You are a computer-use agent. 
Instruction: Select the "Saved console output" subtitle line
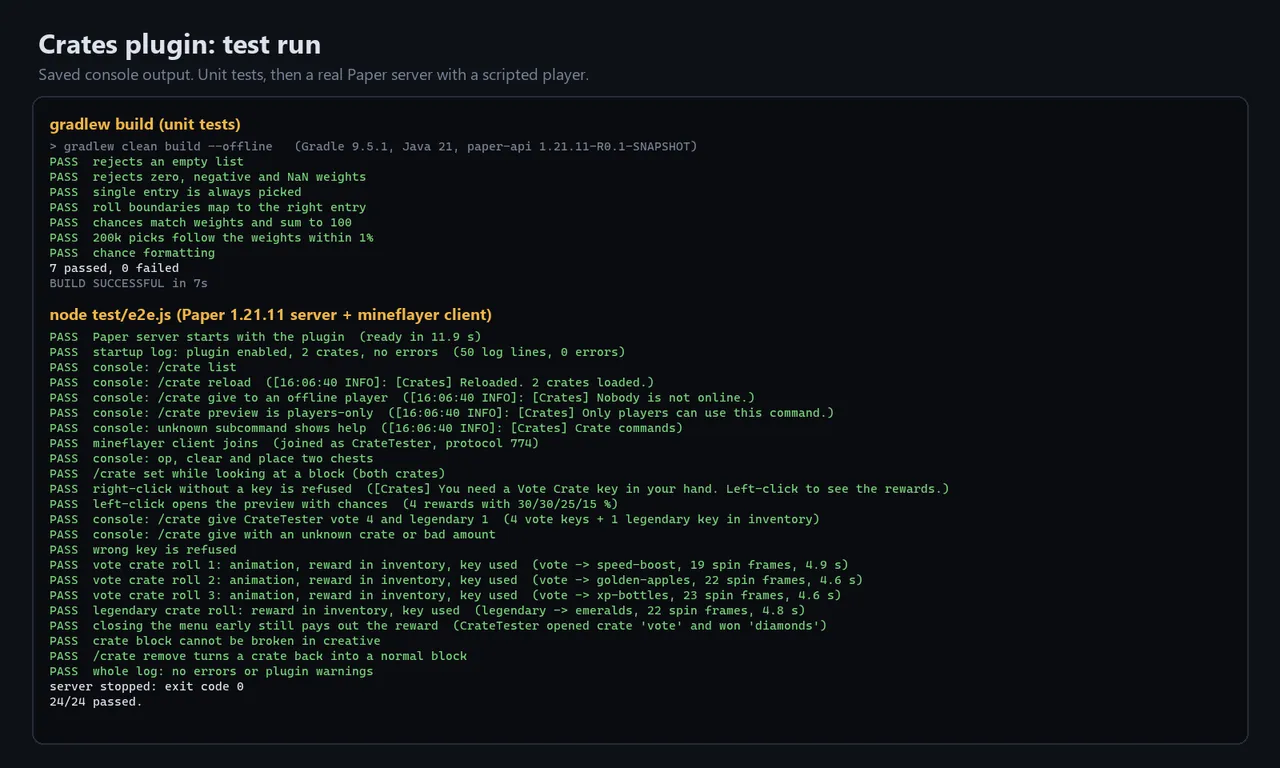pyautogui.click(x=313, y=75)
